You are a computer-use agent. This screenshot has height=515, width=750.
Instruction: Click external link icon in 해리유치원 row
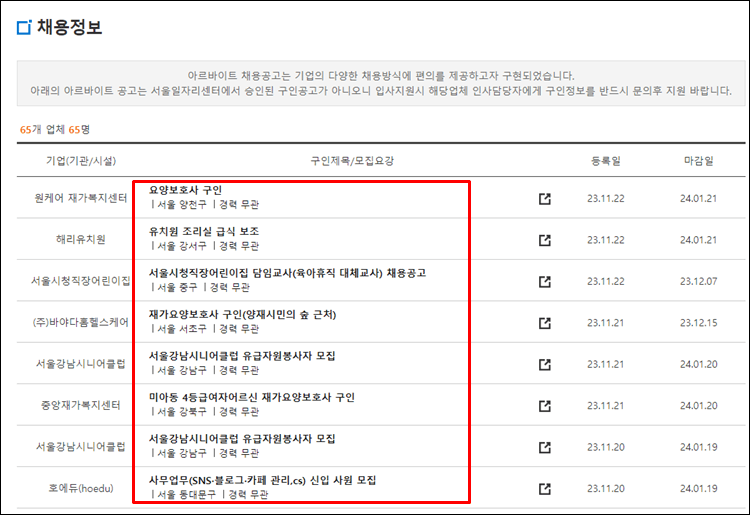(544, 240)
